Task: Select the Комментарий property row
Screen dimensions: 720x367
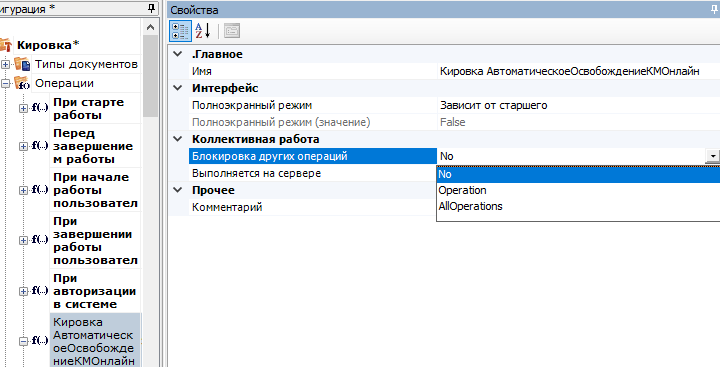Action: click(313, 207)
